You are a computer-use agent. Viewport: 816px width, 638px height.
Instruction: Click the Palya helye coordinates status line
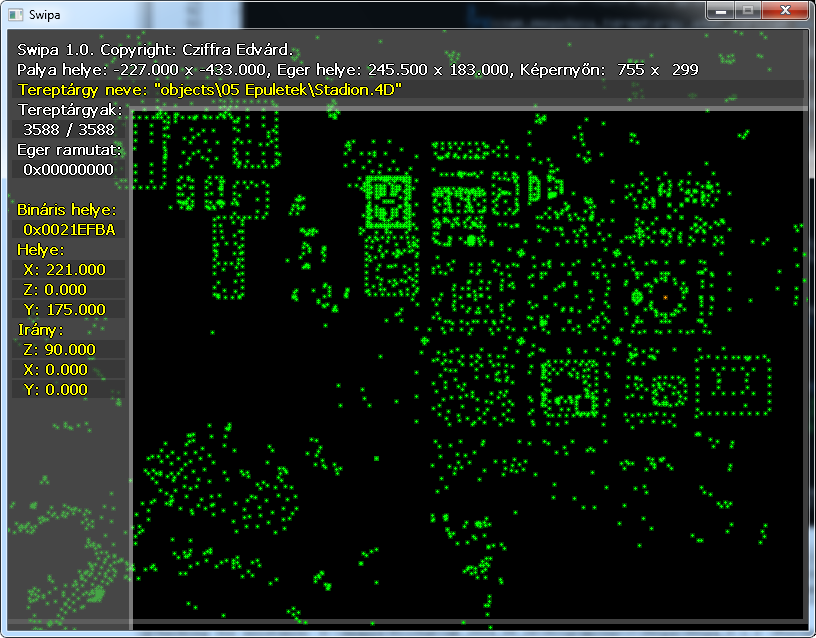point(357,69)
